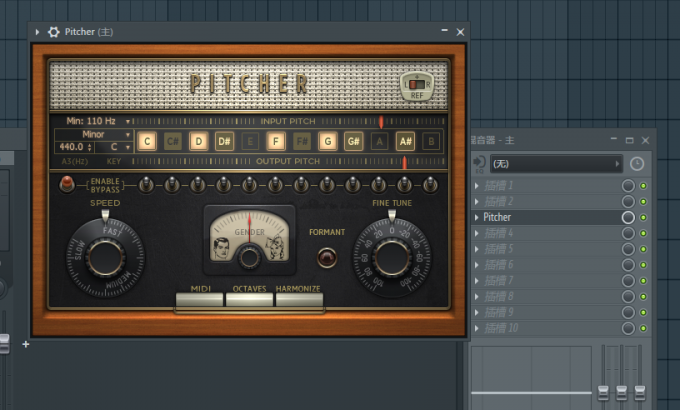The height and width of the screenshot is (410, 680).
Task: Toggle the G note button
Action: (x=328, y=141)
